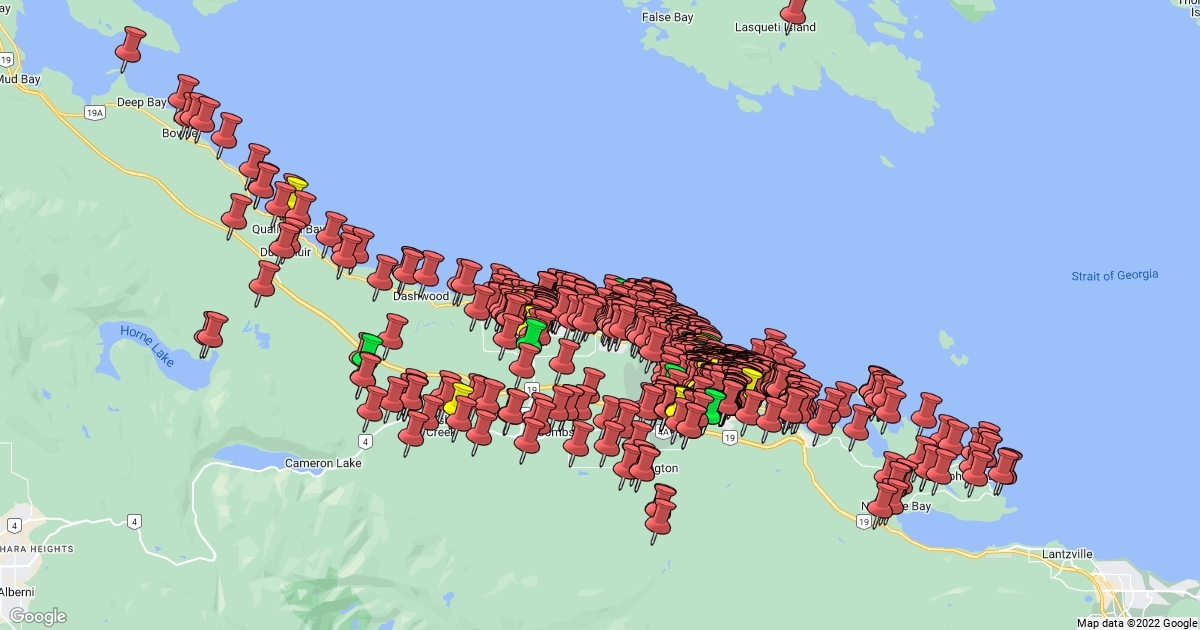Click the red pushpin beside Horne Lake
The image size is (1200, 630).
pyautogui.click(x=211, y=333)
